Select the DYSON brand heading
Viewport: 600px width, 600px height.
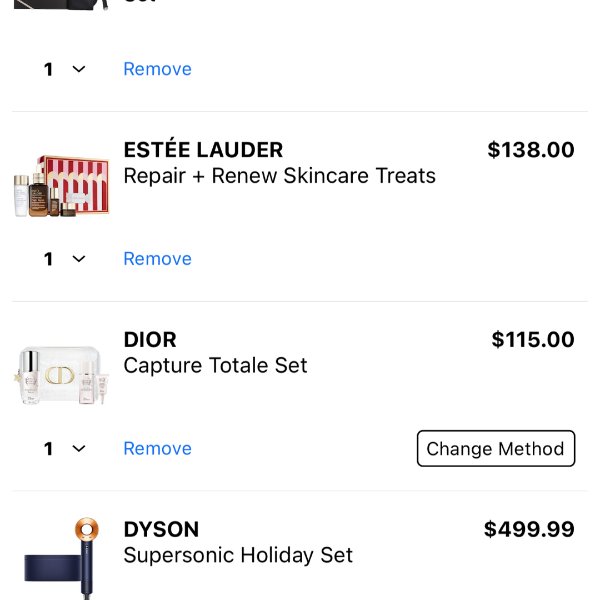point(161,530)
